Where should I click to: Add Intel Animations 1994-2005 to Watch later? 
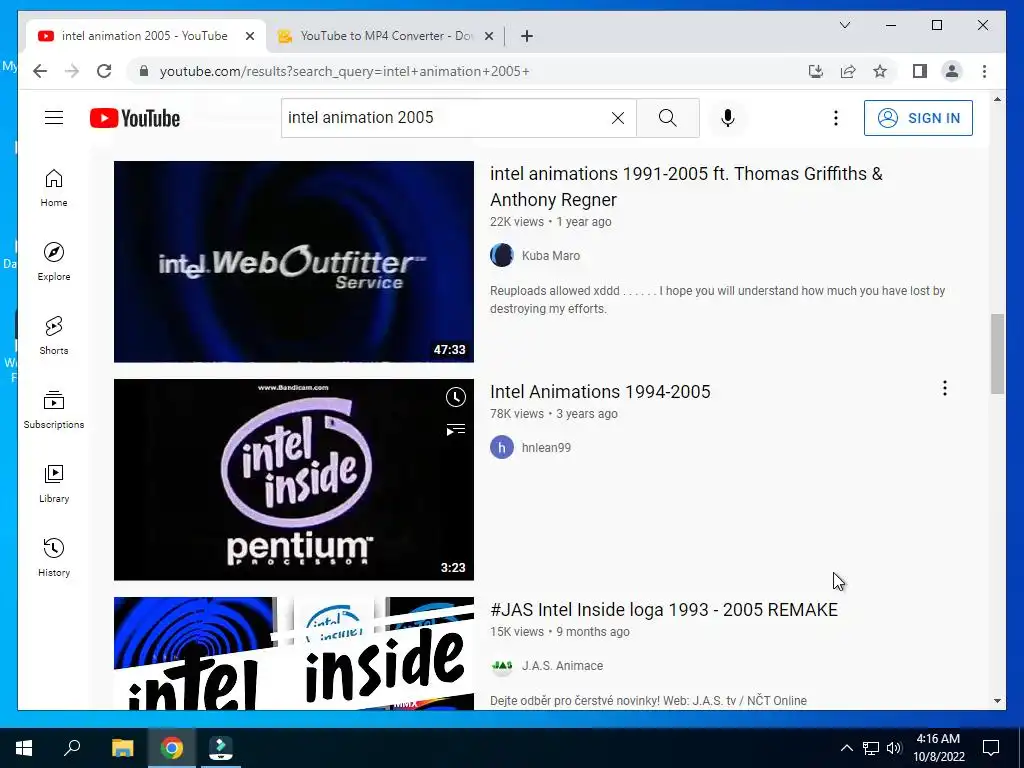[x=456, y=397]
